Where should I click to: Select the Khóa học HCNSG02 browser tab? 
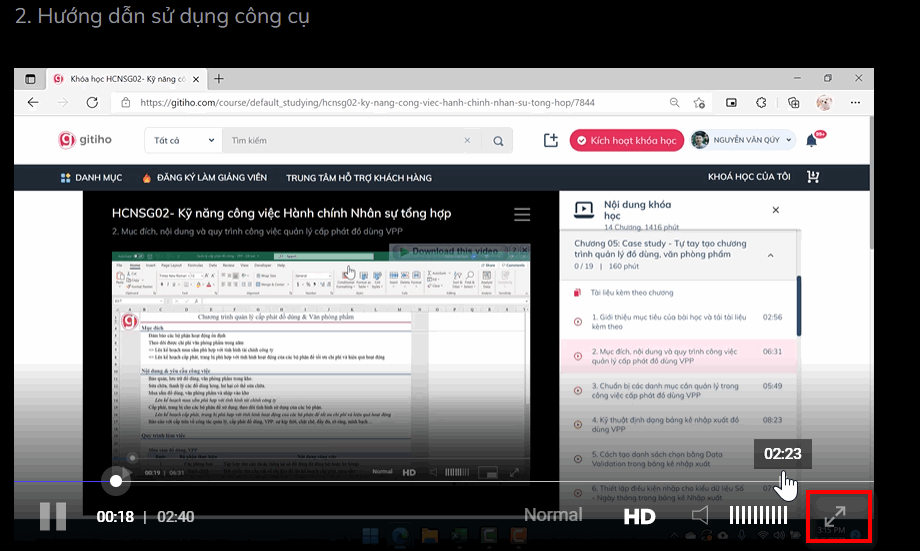coord(127,79)
